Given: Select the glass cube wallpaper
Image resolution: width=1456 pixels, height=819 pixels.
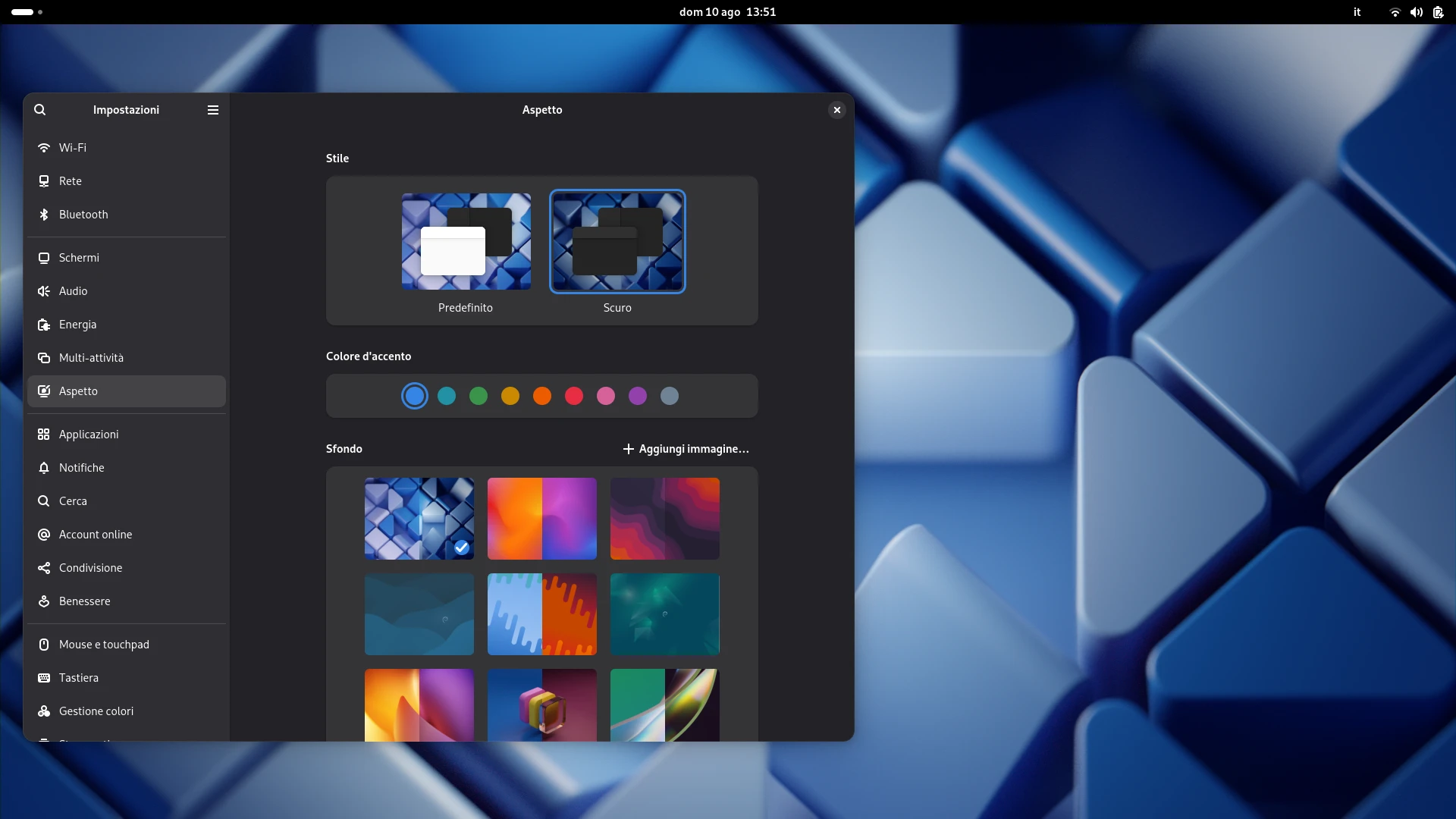Looking at the screenshot, I should [x=542, y=705].
